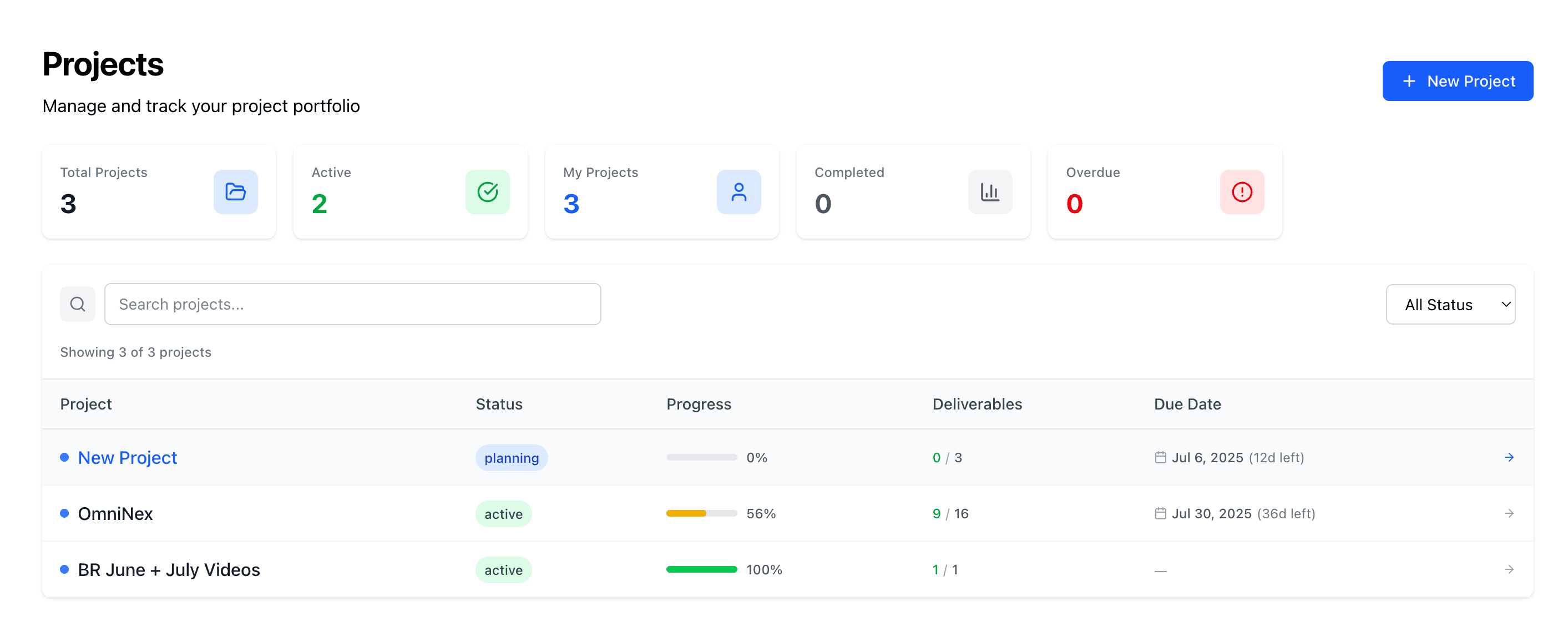Screen dimensions: 1568x637
Task: Click the search magnifier icon
Action: [x=77, y=304]
